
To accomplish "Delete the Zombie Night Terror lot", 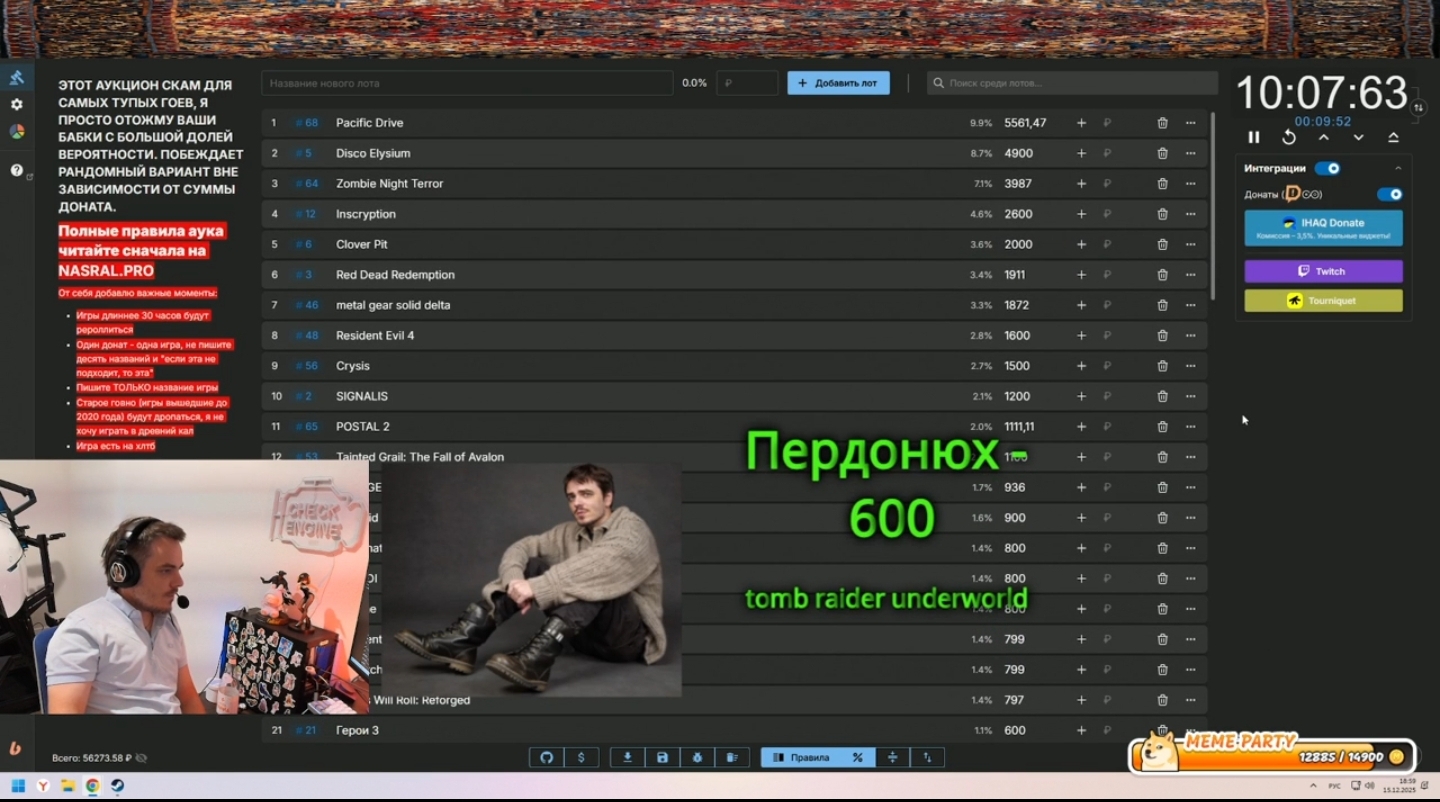I will tap(1162, 184).
